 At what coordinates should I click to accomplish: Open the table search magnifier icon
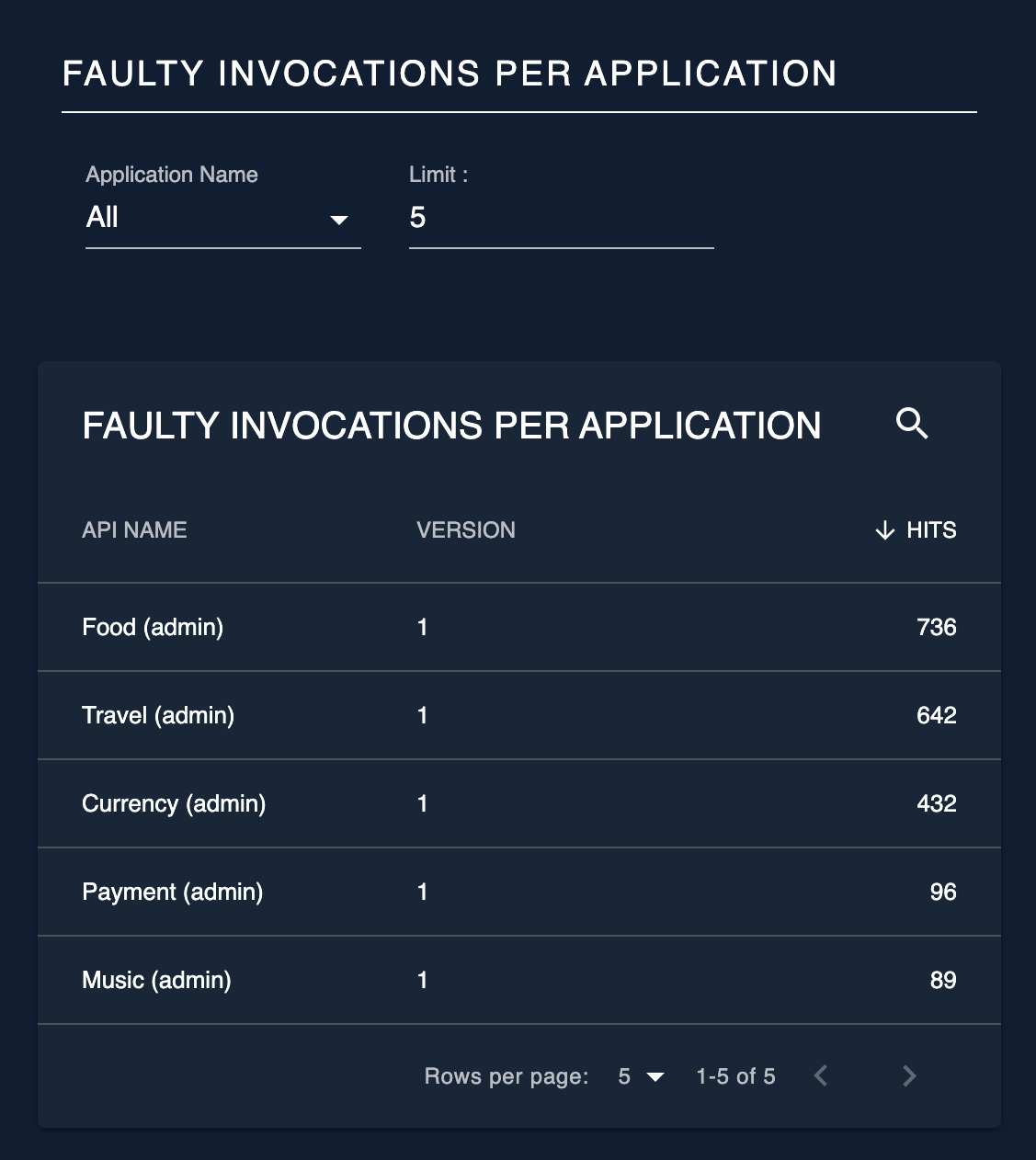pyautogui.click(x=912, y=424)
